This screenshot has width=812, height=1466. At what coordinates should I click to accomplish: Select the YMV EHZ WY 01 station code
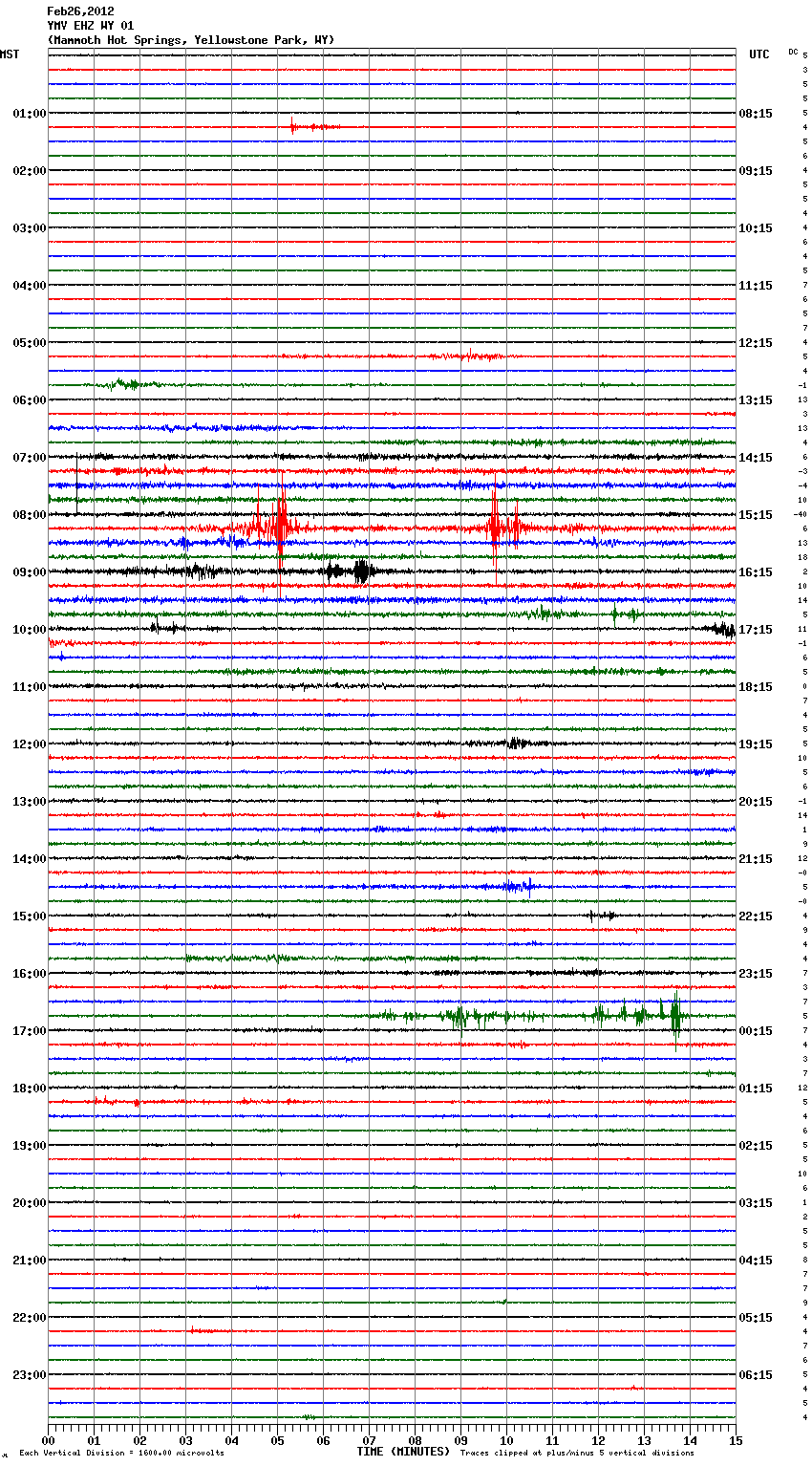91,26
